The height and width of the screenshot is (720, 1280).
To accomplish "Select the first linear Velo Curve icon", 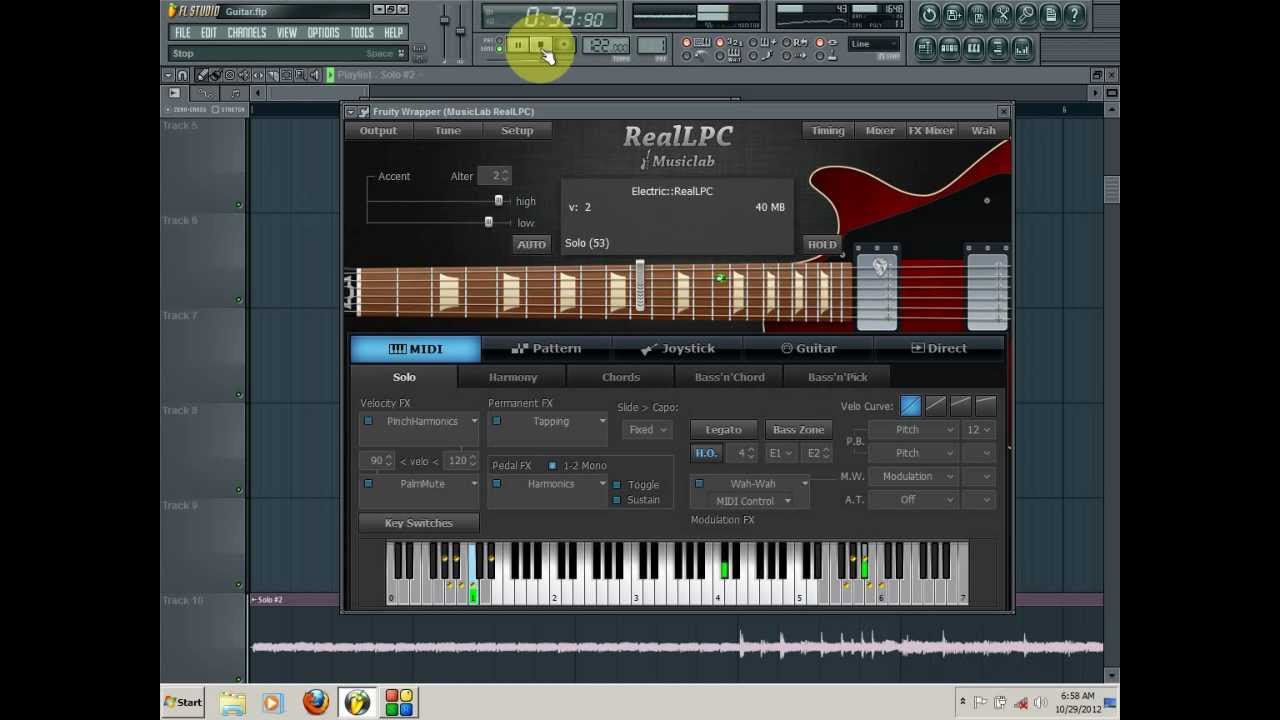I will click(x=910, y=405).
